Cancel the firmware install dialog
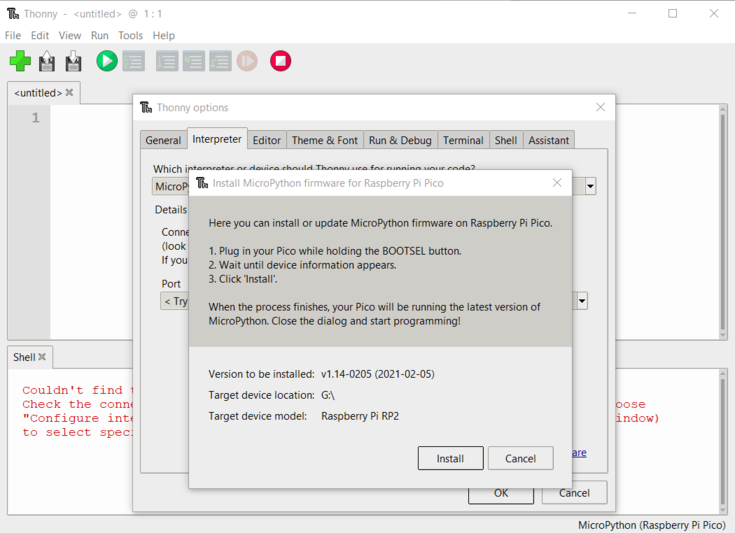The width and height of the screenshot is (735, 533). tap(520, 458)
